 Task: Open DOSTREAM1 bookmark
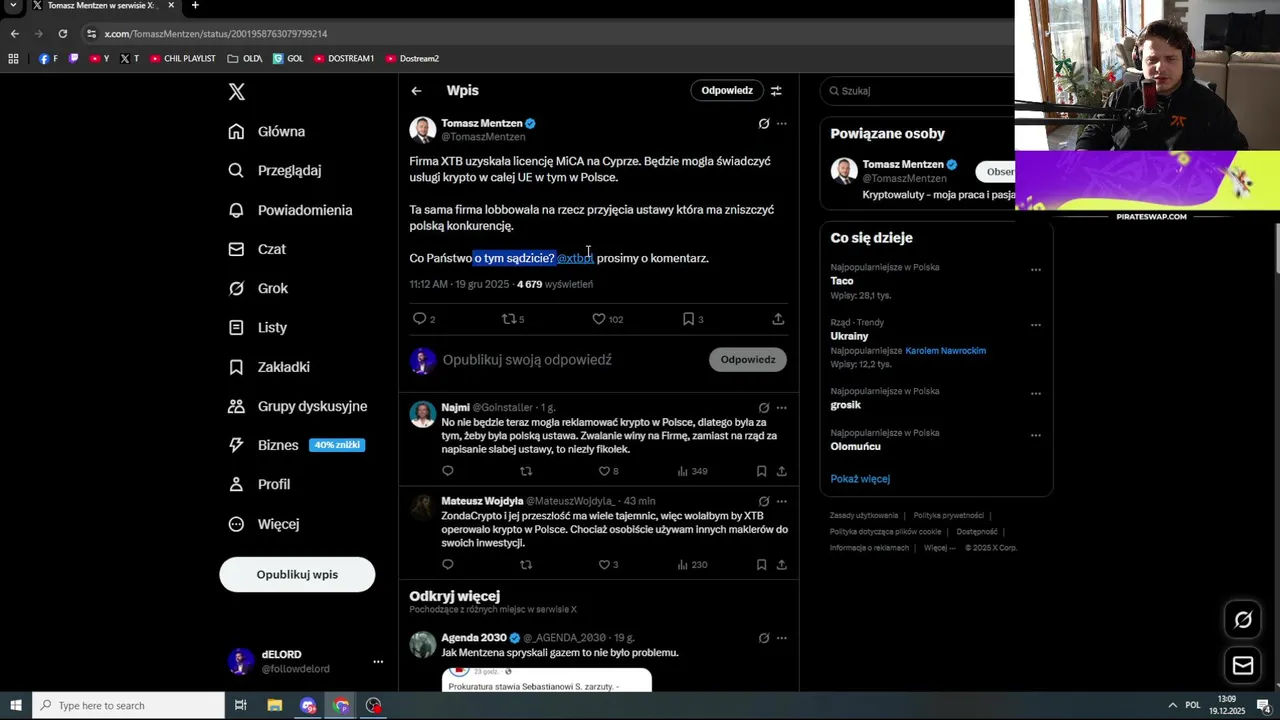point(344,59)
